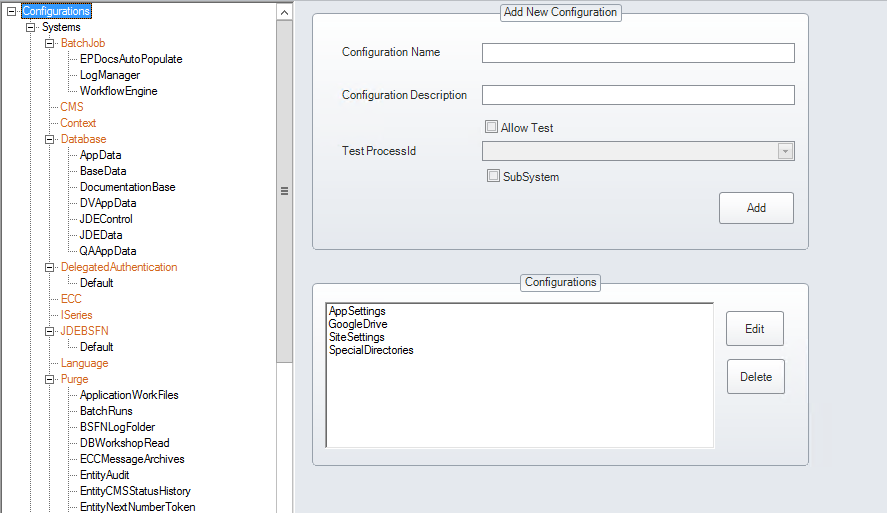Select the DelegatedAuthentication tree item

tap(119, 267)
